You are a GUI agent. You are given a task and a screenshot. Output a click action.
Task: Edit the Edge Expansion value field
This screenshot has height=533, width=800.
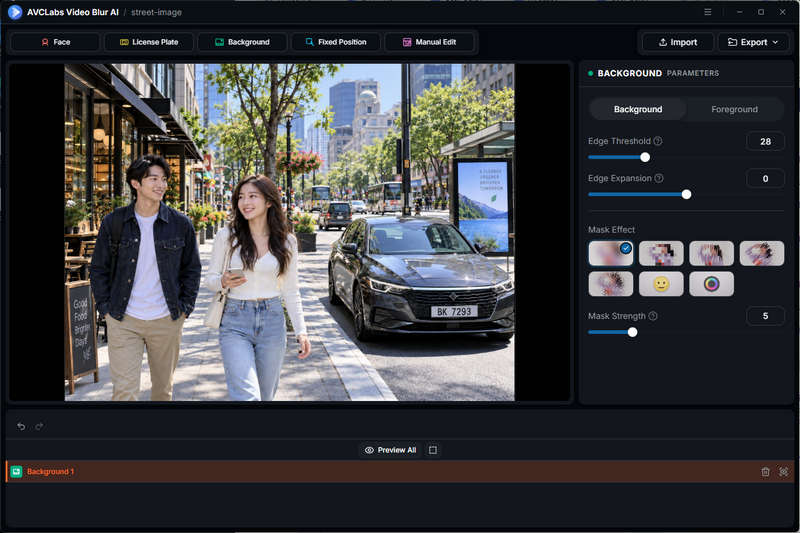coord(765,179)
